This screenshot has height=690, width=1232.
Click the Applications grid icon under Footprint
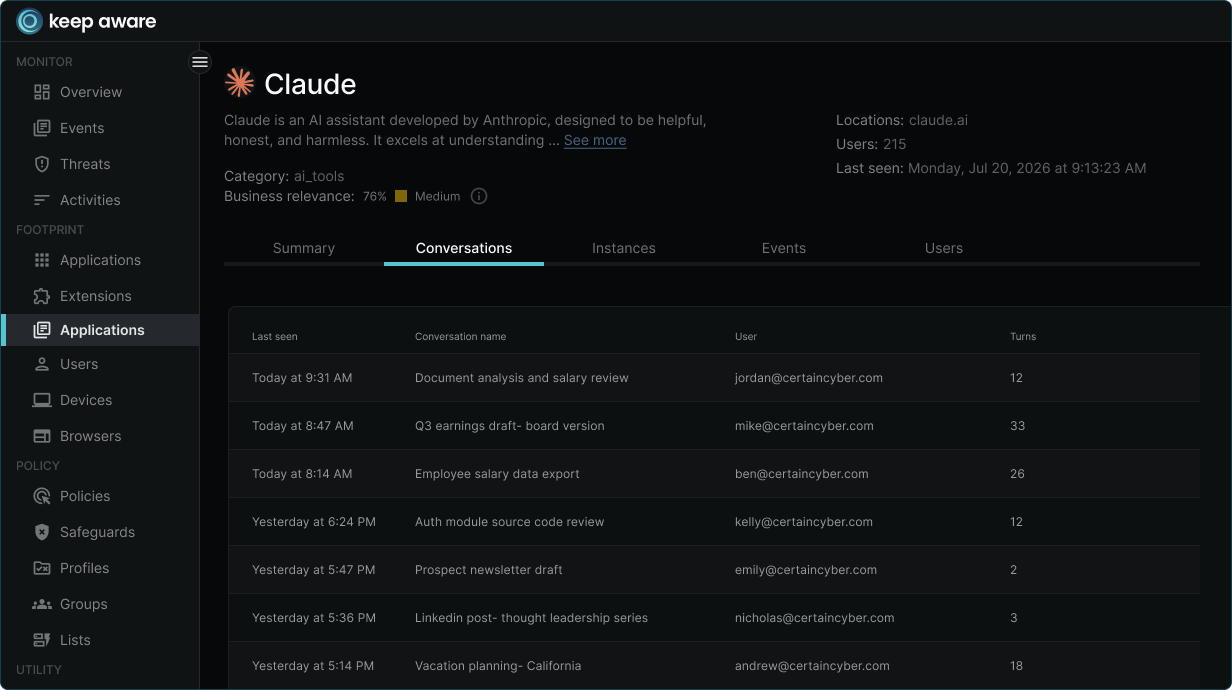pyautogui.click(x=42, y=260)
